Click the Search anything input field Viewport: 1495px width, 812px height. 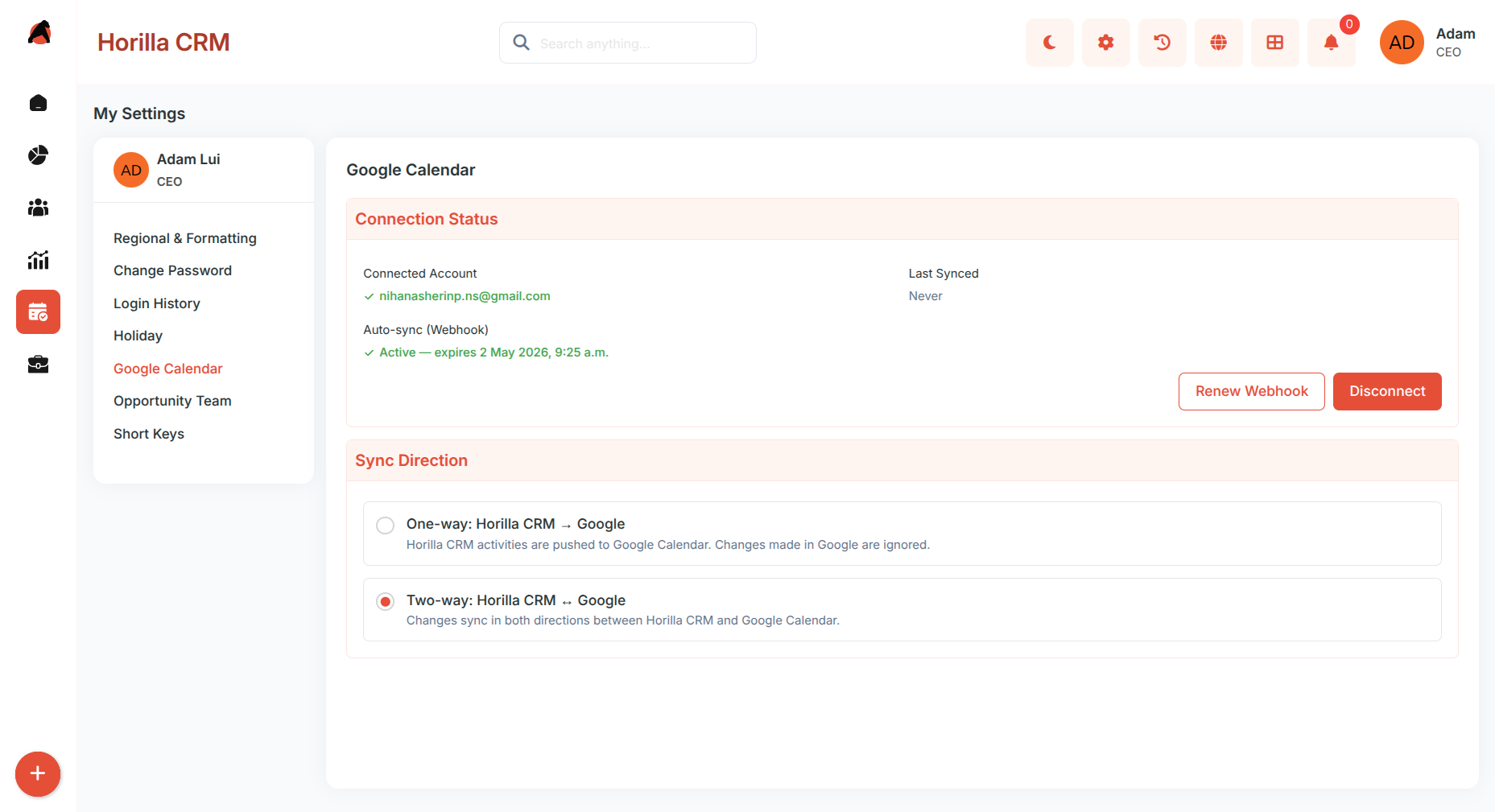click(628, 43)
